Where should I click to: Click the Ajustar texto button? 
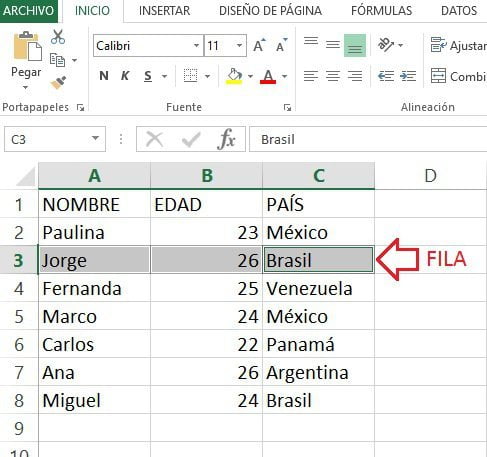click(x=458, y=45)
